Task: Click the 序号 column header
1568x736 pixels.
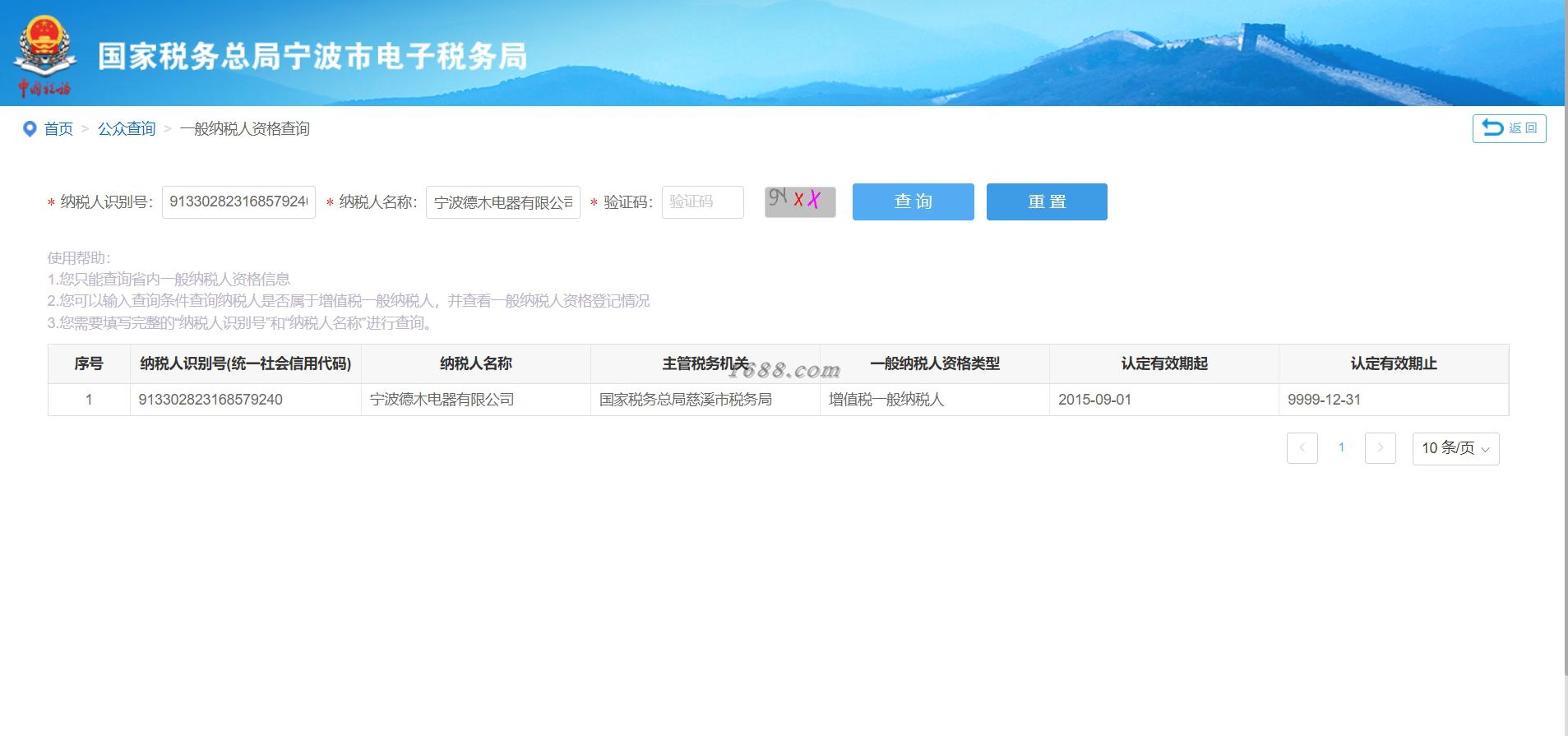Action: 89,363
